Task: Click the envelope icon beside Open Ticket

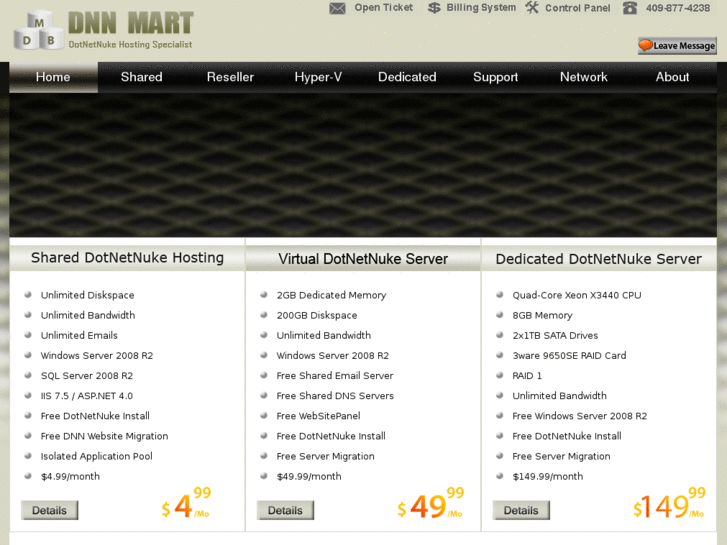Action: pos(338,8)
